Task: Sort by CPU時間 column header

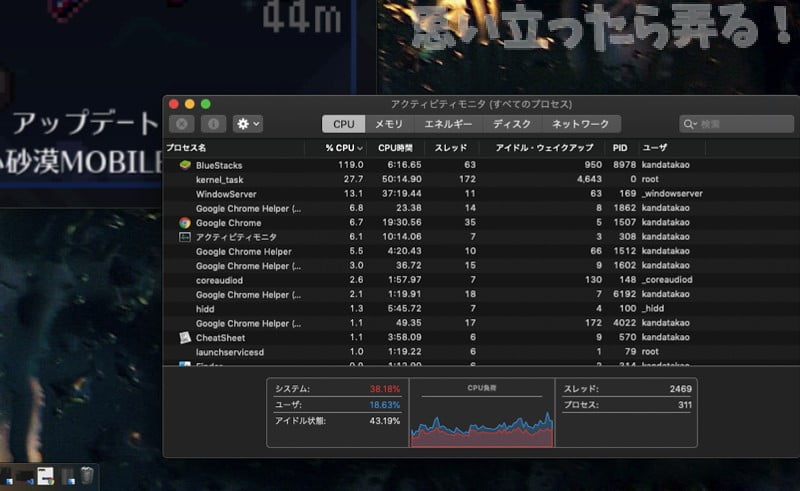Action: tap(395, 148)
